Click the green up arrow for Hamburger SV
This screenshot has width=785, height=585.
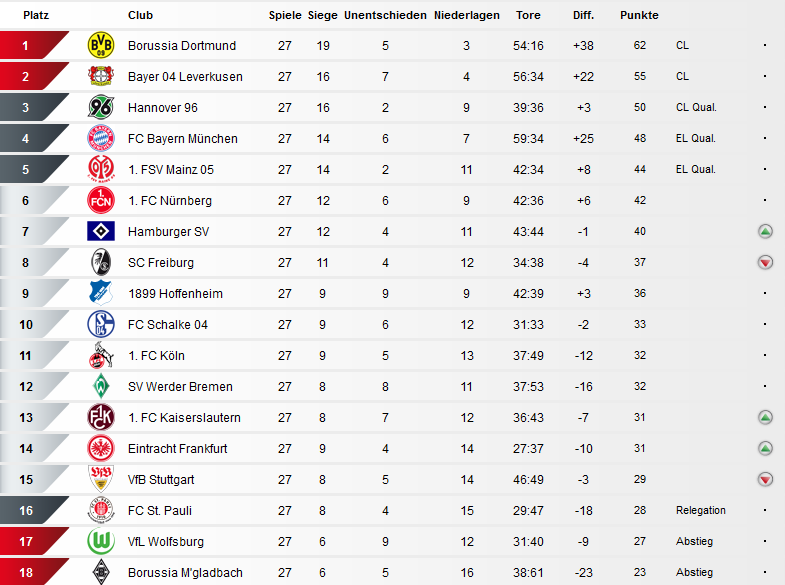click(765, 231)
